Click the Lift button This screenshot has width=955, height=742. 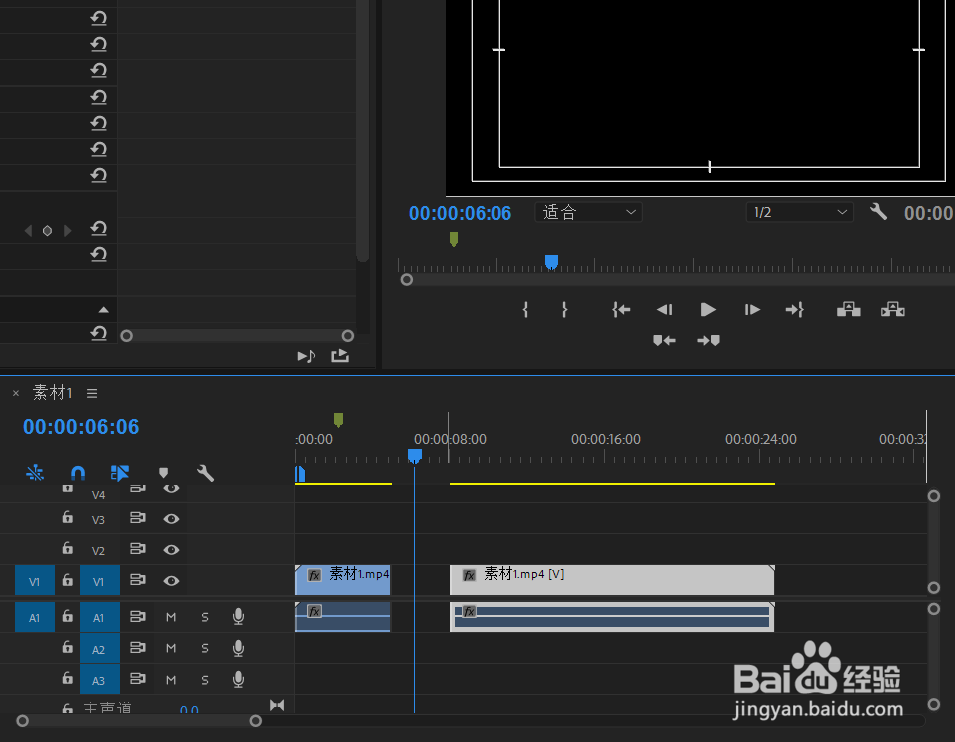848,309
